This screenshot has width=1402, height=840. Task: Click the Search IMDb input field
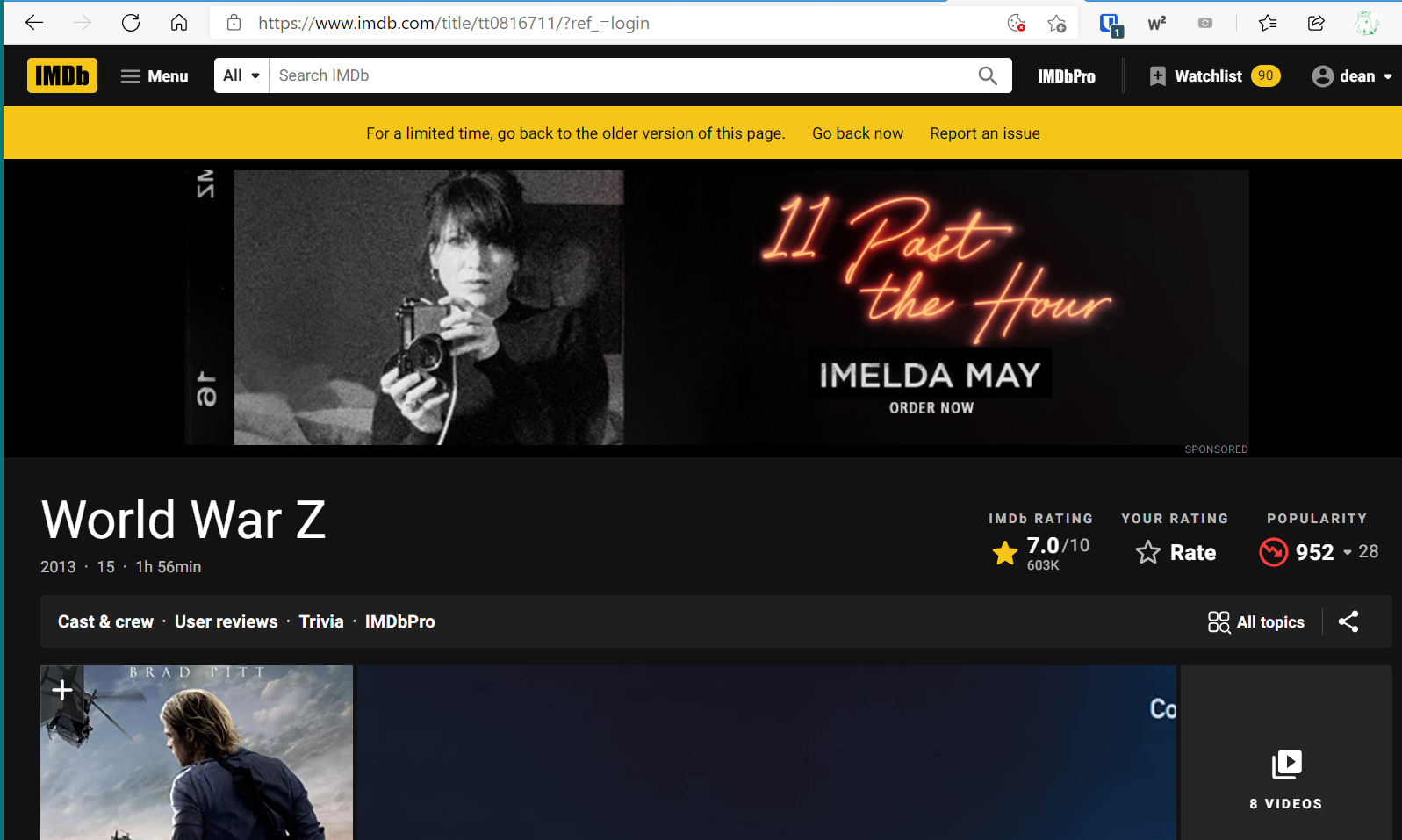tap(615, 75)
